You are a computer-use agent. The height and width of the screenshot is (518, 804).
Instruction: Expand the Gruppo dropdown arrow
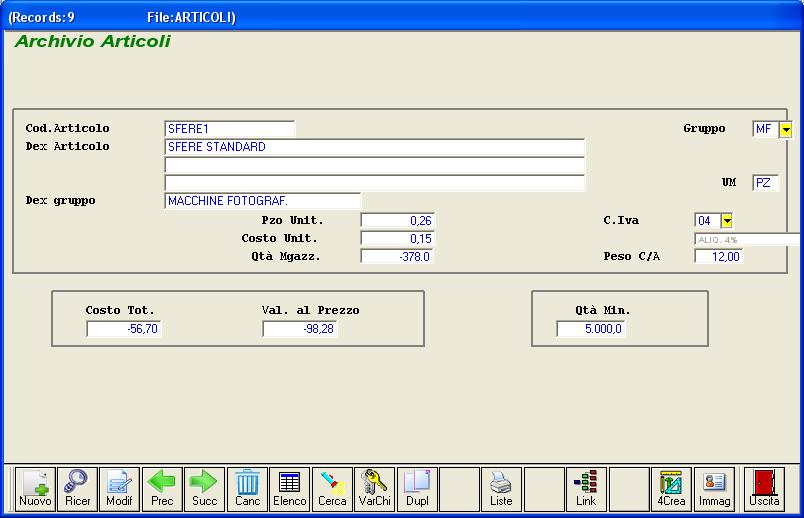click(x=786, y=129)
